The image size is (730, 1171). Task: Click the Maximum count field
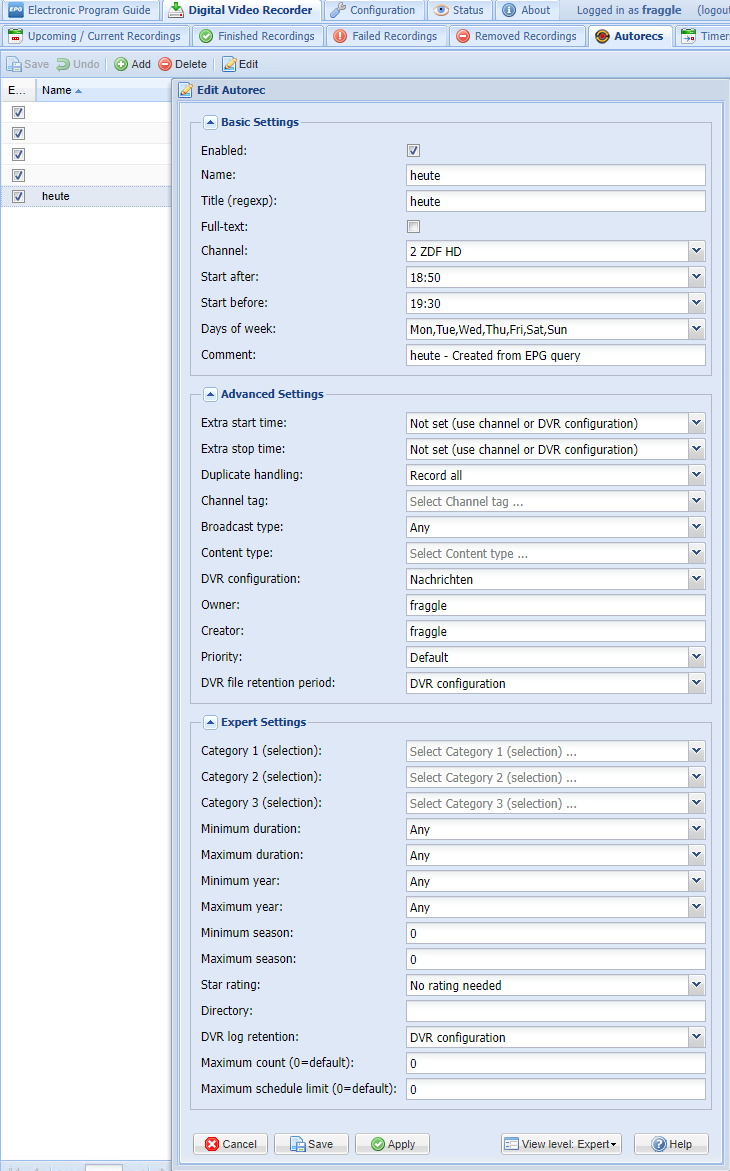pyautogui.click(x=555, y=1063)
